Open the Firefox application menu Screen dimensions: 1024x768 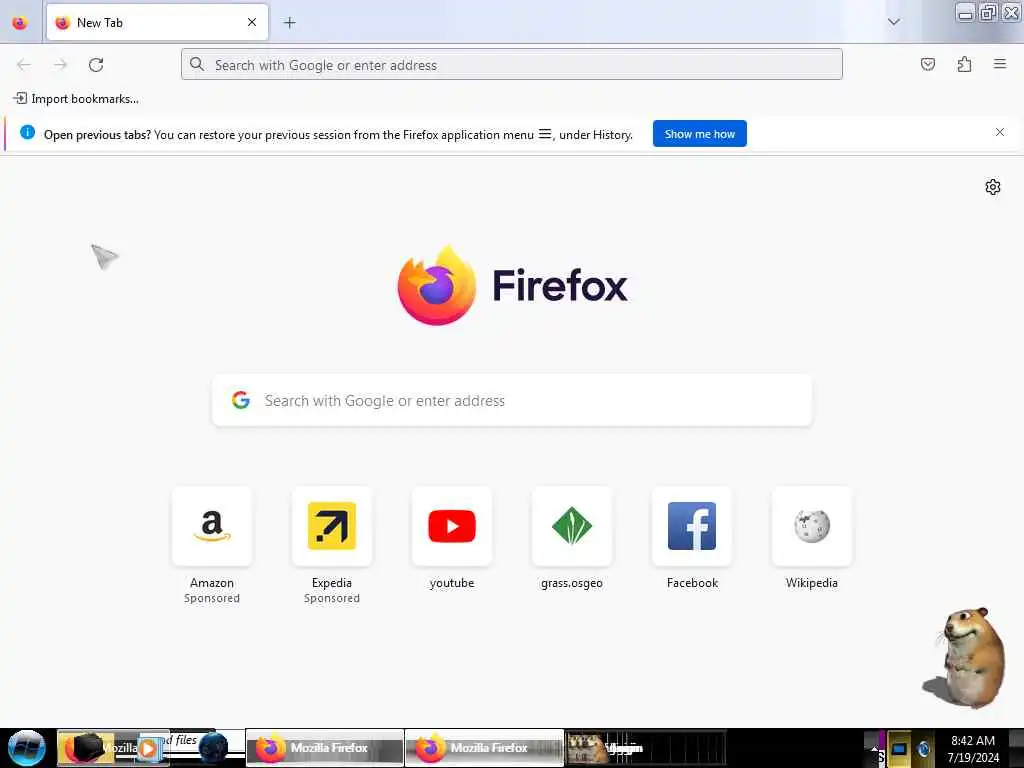click(x=1000, y=64)
